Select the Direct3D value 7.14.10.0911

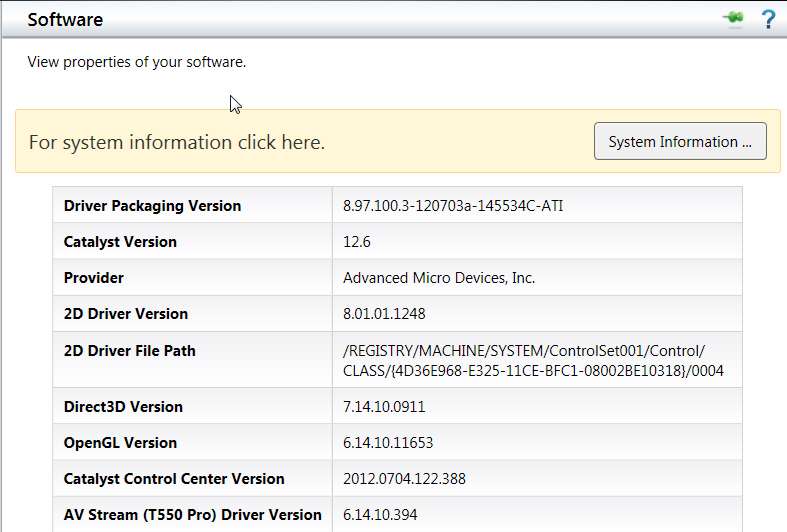tap(384, 407)
